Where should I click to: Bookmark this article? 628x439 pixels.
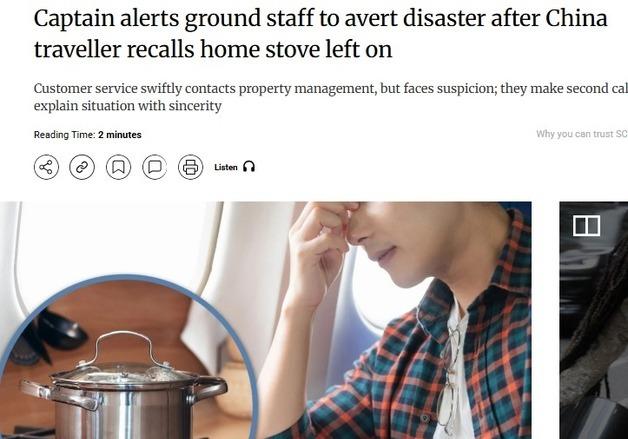pos(119,167)
